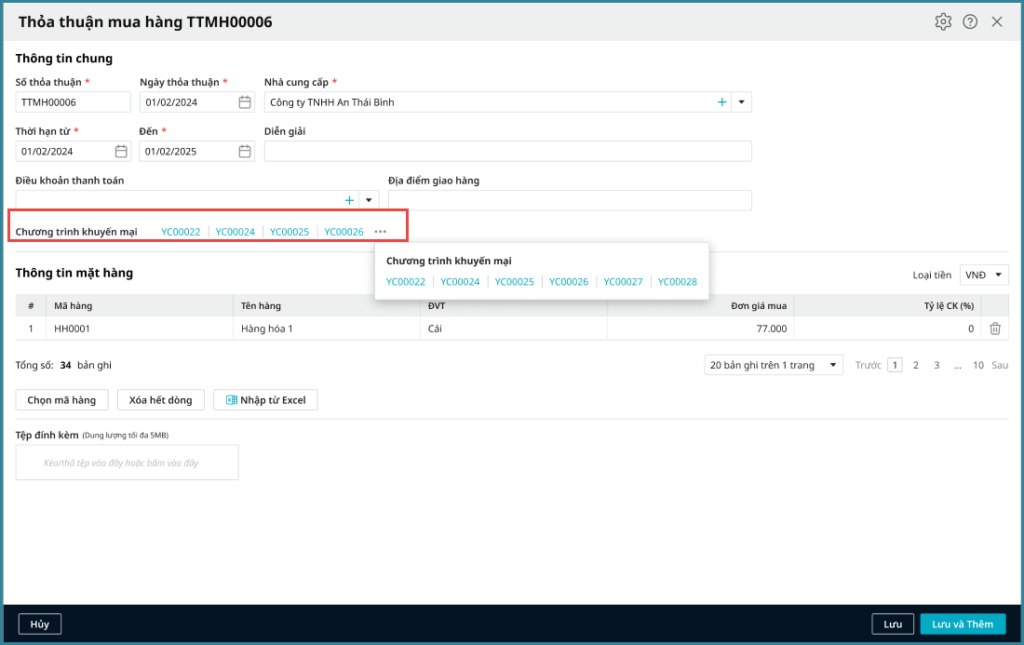Screen dimensions: 1024x645
Task: Go to page 10
Action: (x=978, y=365)
